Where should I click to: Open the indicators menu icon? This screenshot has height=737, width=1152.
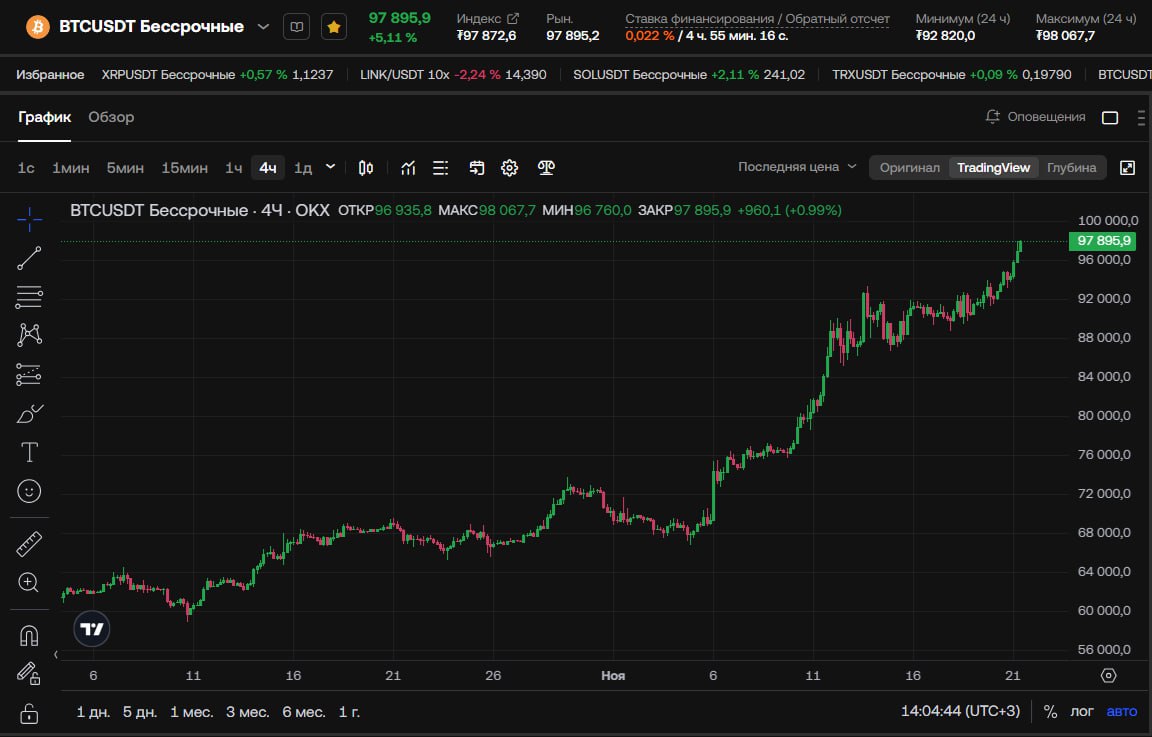coord(408,168)
